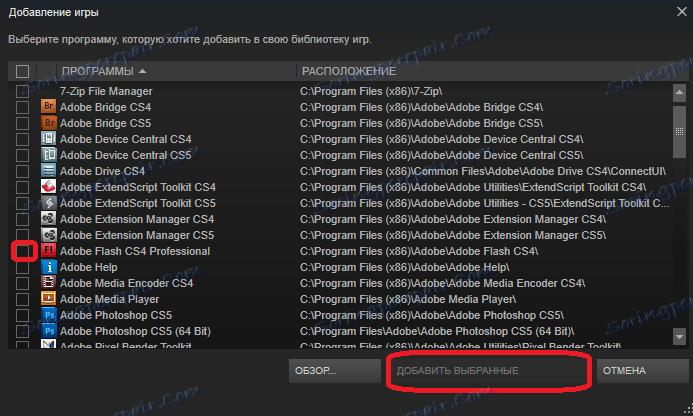Click the Adobe Flash CS4 Professional icon
The image size is (693, 416).
49,251
